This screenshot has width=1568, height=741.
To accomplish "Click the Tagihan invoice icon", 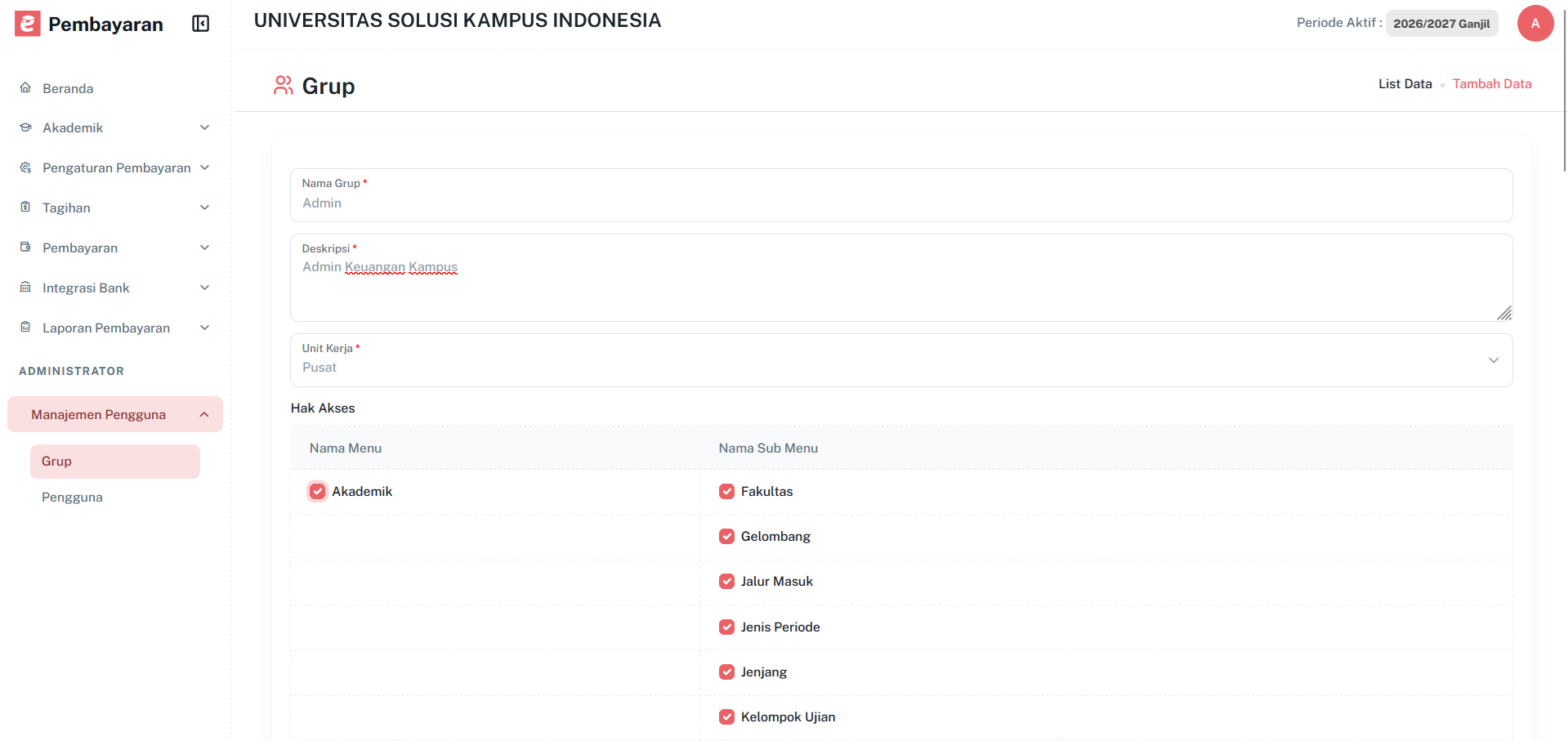I will coord(25,208).
